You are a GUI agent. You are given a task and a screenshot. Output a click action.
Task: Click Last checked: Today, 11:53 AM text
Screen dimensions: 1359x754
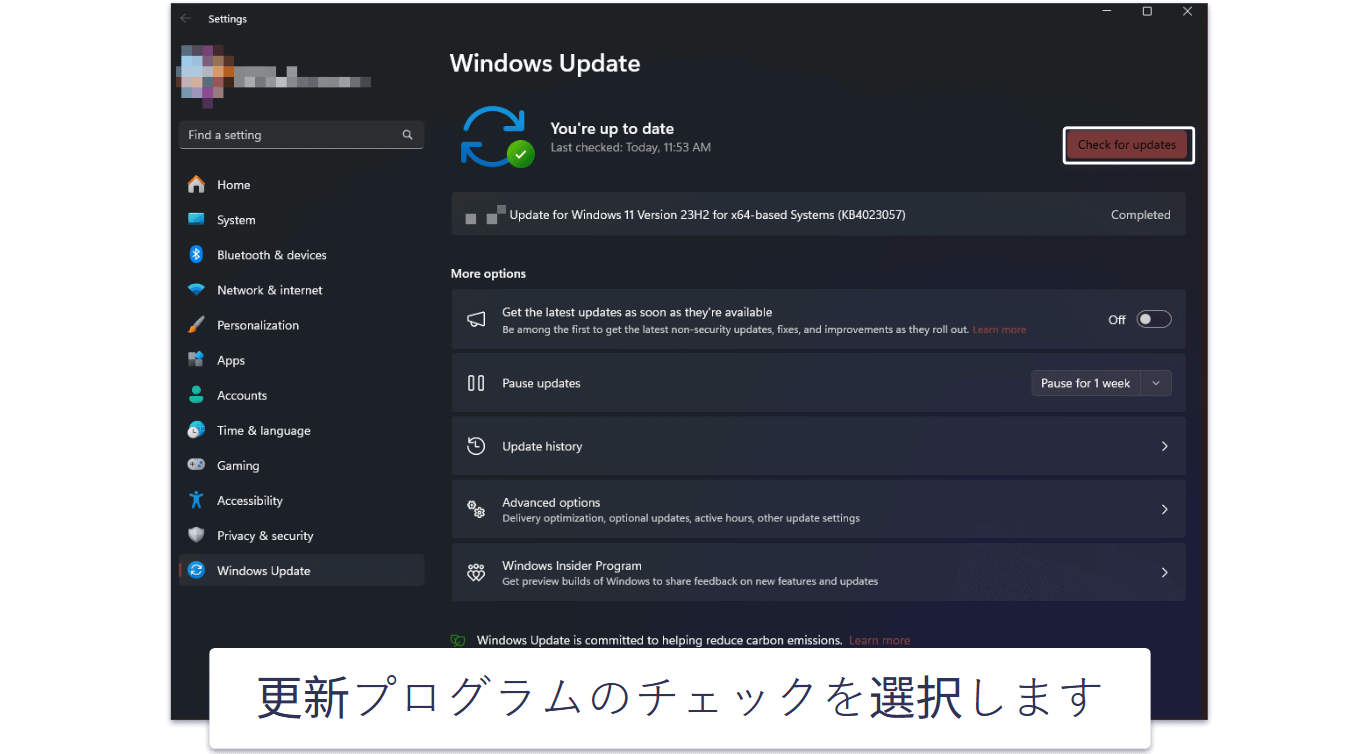(x=630, y=148)
